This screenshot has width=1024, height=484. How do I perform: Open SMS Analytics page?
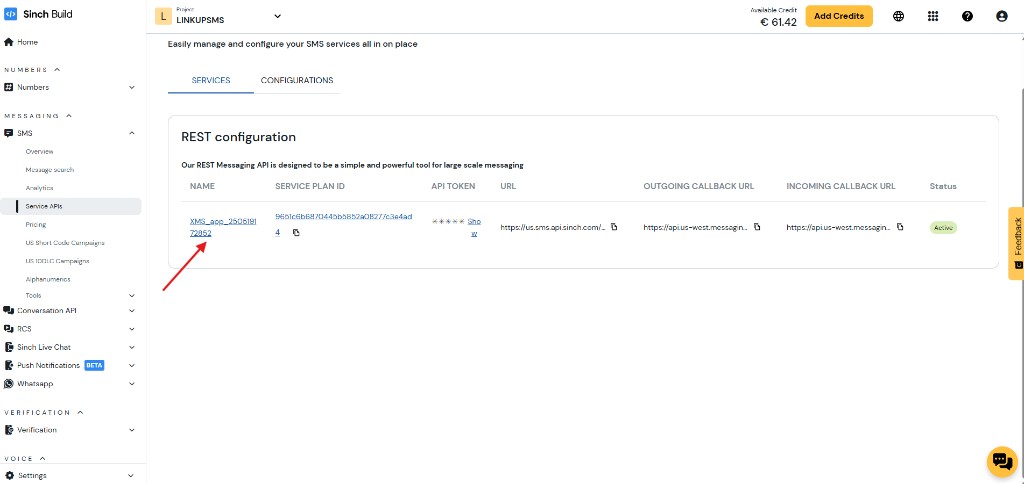pyautogui.click(x=39, y=188)
